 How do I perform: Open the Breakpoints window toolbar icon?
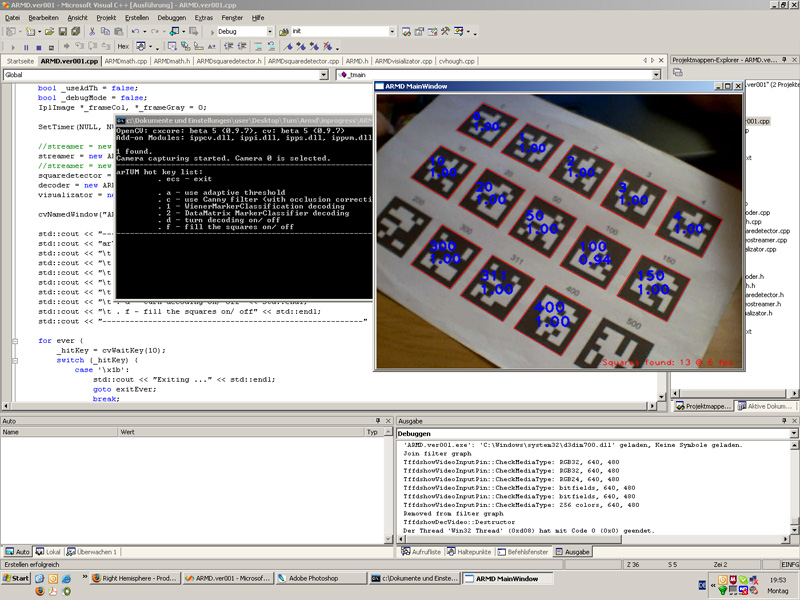pyautogui.click(x=141, y=46)
